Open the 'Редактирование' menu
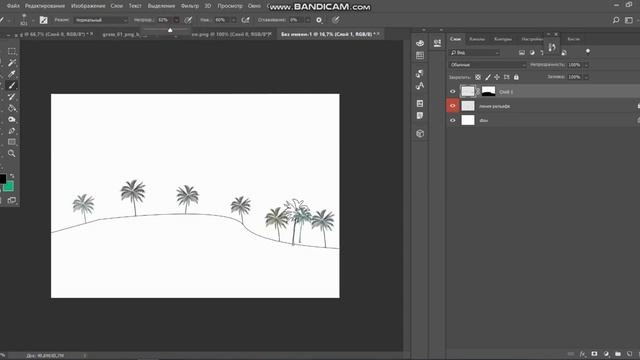The image size is (640, 360). tap(45, 6)
